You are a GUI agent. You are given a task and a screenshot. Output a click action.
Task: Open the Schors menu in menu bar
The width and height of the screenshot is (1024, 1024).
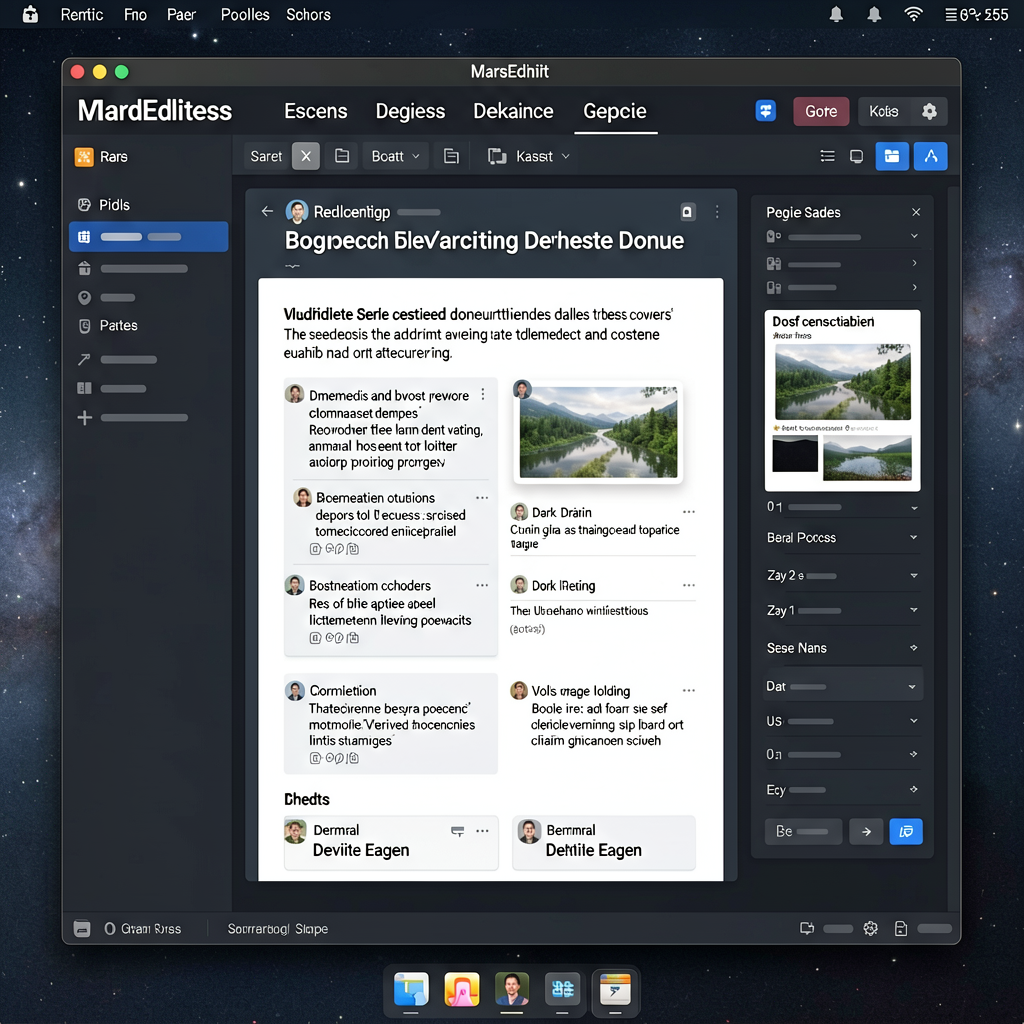[x=308, y=14]
